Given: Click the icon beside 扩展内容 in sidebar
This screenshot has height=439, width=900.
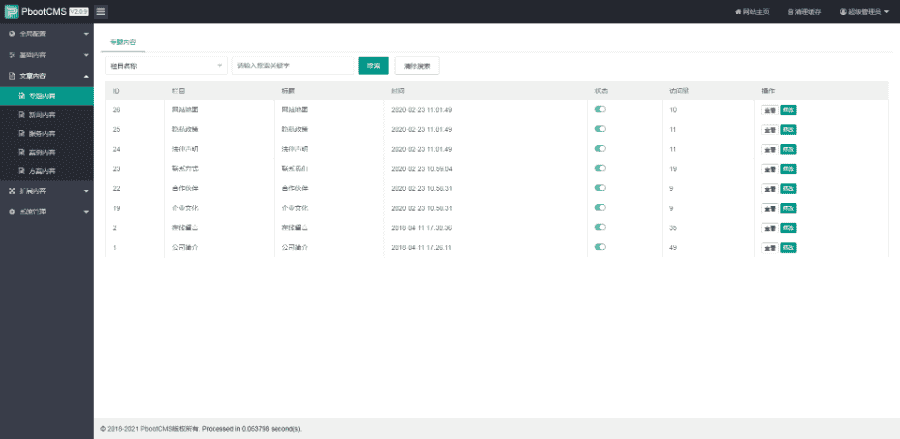Looking at the screenshot, I should tap(12, 191).
